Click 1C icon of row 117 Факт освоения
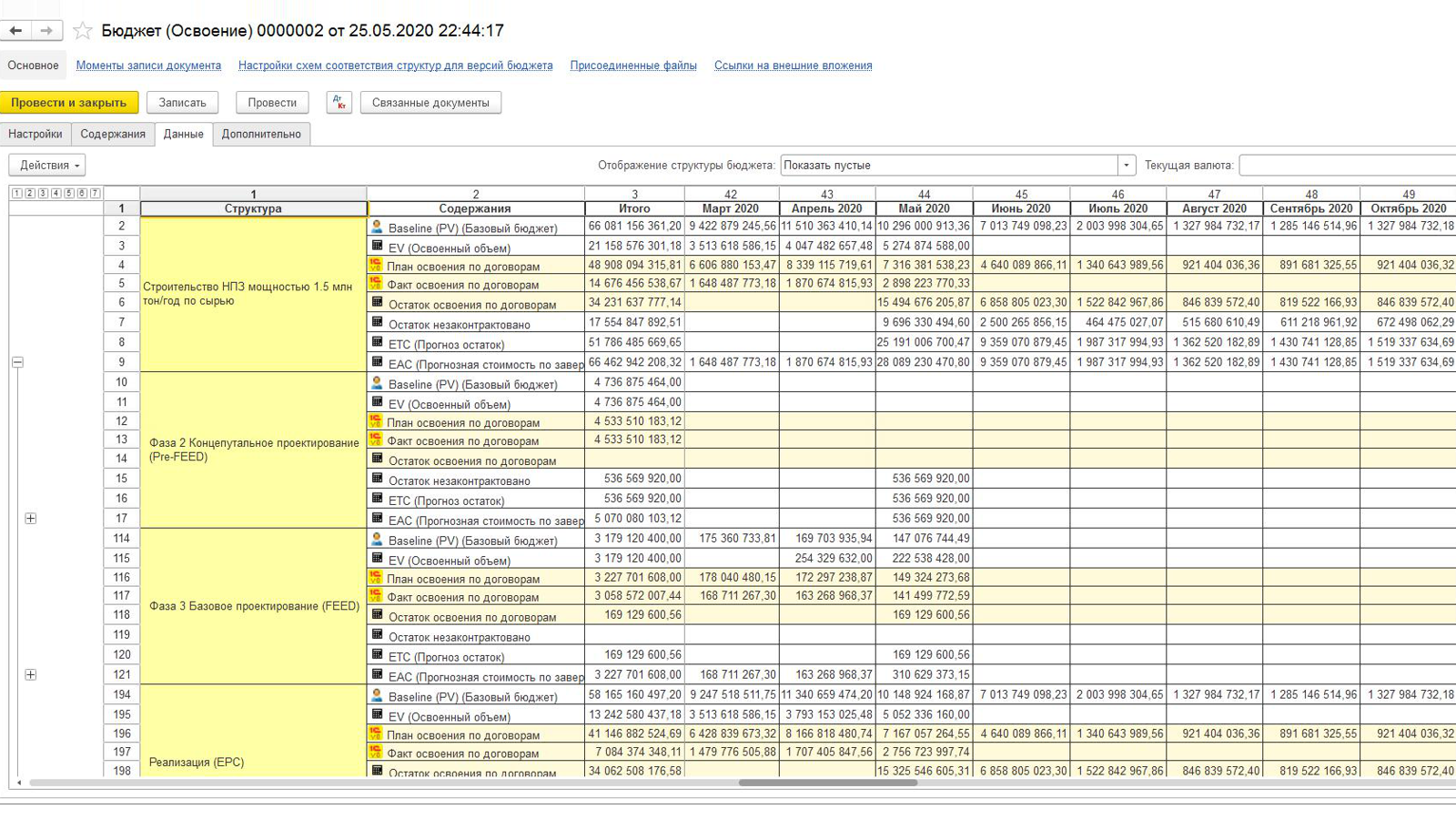This screenshot has height=819, width=1456. (x=375, y=596)
